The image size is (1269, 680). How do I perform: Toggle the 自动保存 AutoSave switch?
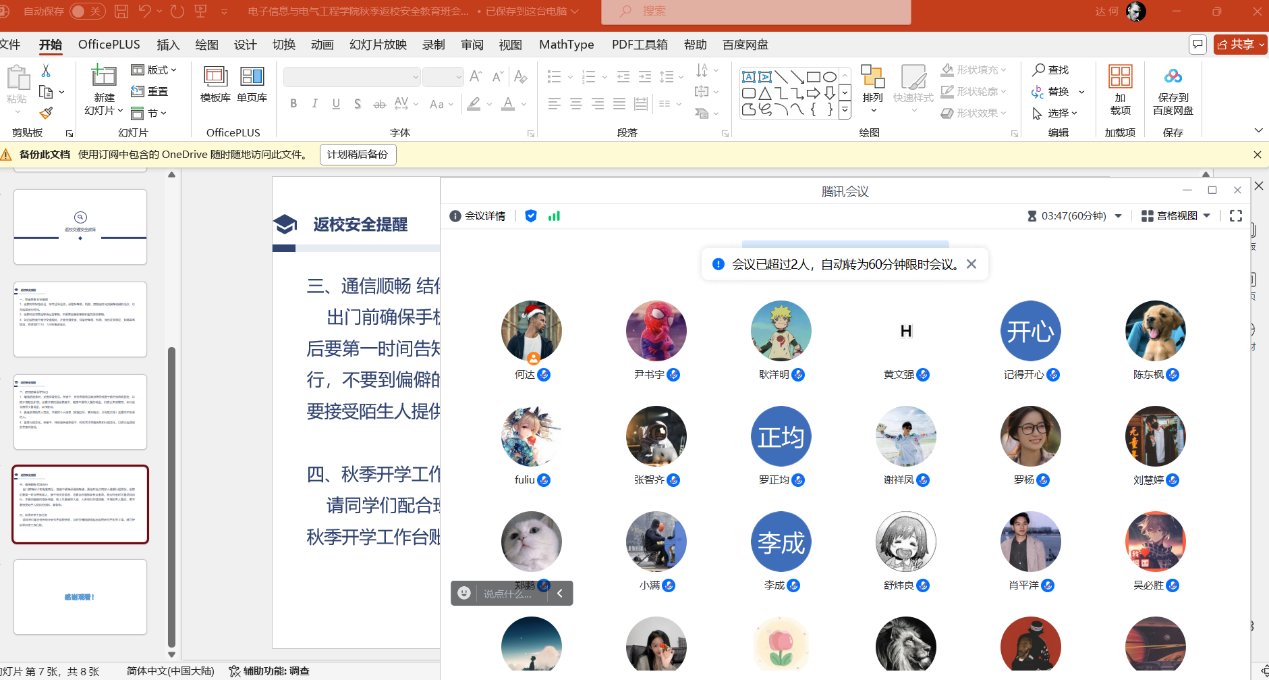click(x=87, y=11)
